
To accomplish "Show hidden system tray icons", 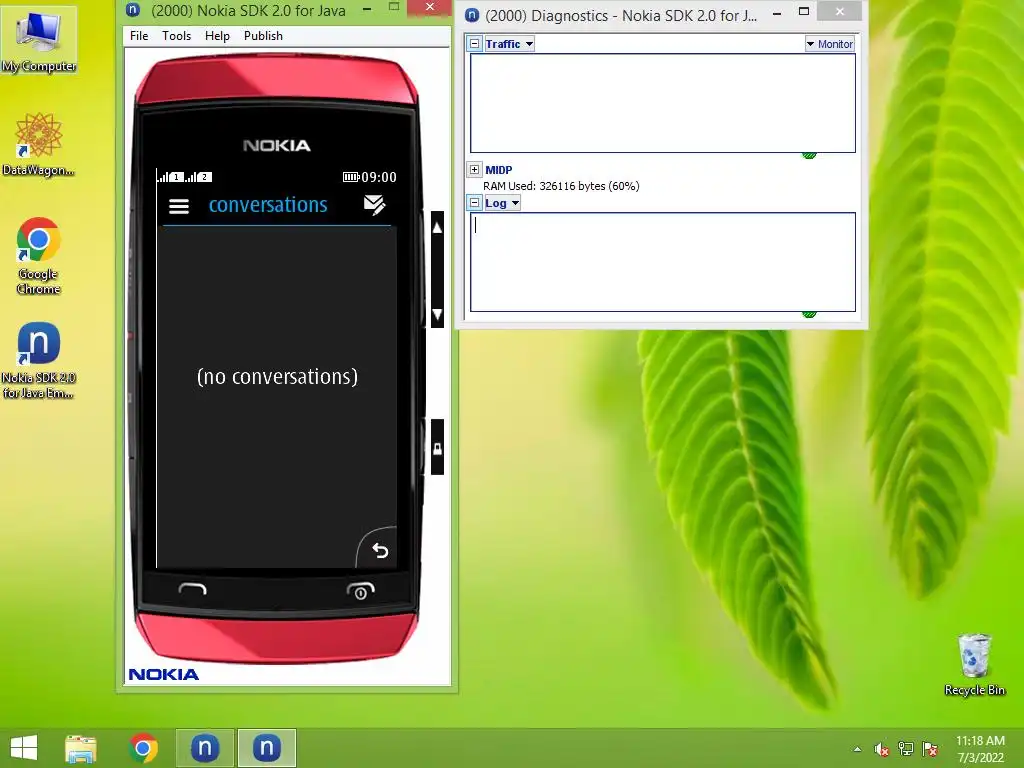I will click(857, 749).
